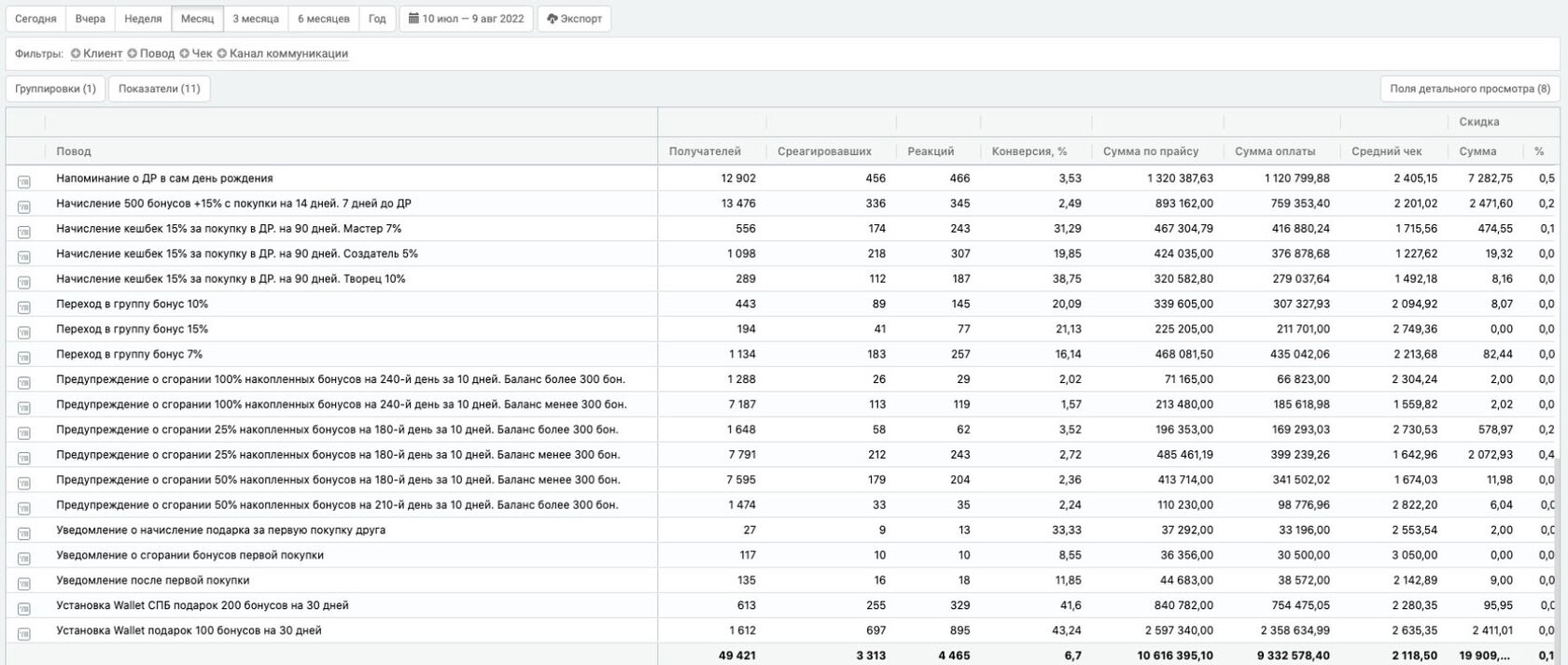Click the plus icon next to Клиент filter
This screenshot has height=665, width=1568.
point(76,54)
